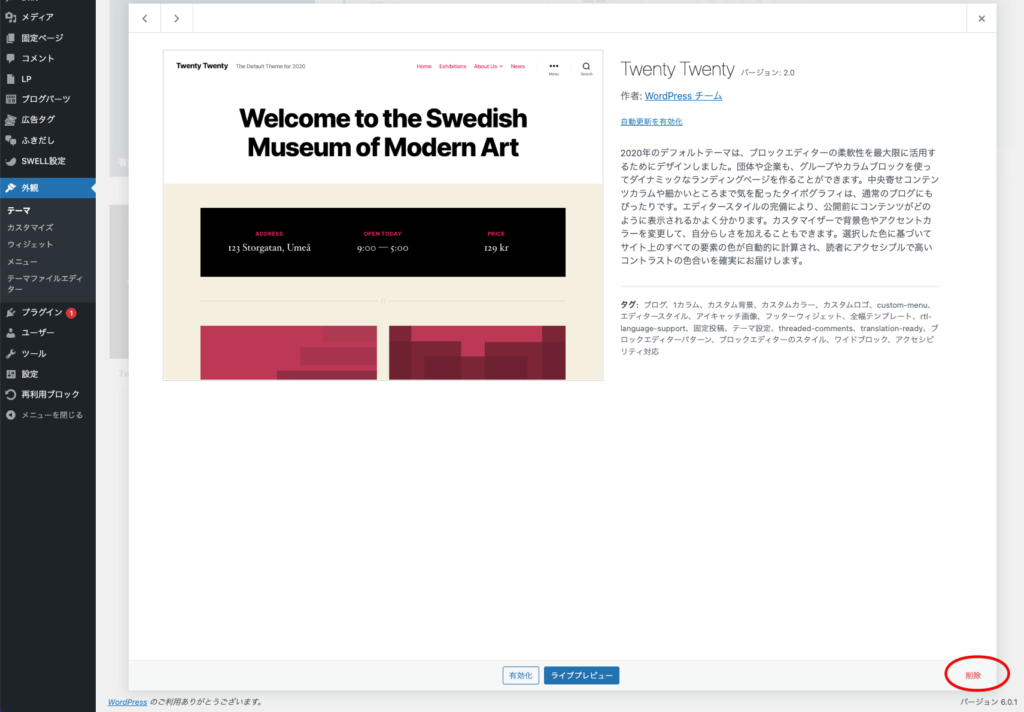This screenshot has width=1024, height=712.
Task: Click the コメント speech bubble icon
Action: 10,58
